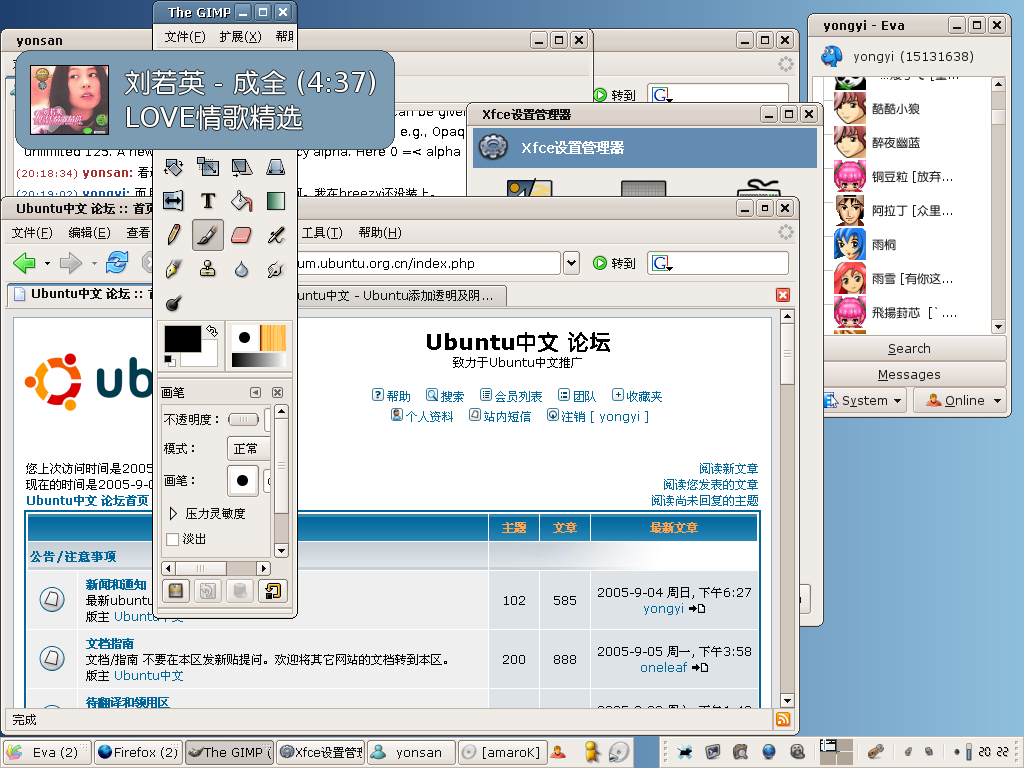Select the Airbrush tool in GIMP
Viewport: 1024px width, 768px height.
pos(276,235)
